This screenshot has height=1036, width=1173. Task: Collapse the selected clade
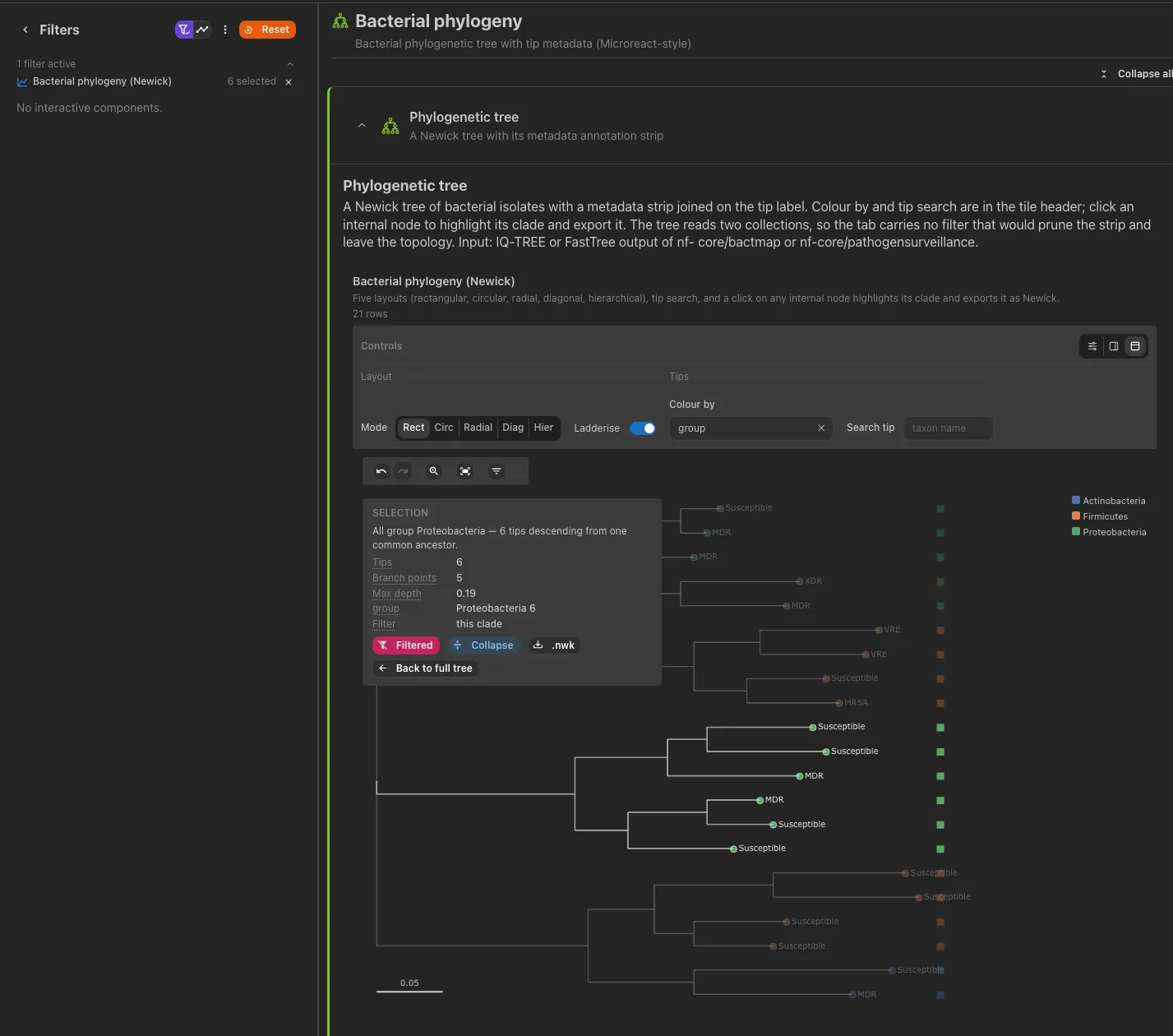coord(484,645)
